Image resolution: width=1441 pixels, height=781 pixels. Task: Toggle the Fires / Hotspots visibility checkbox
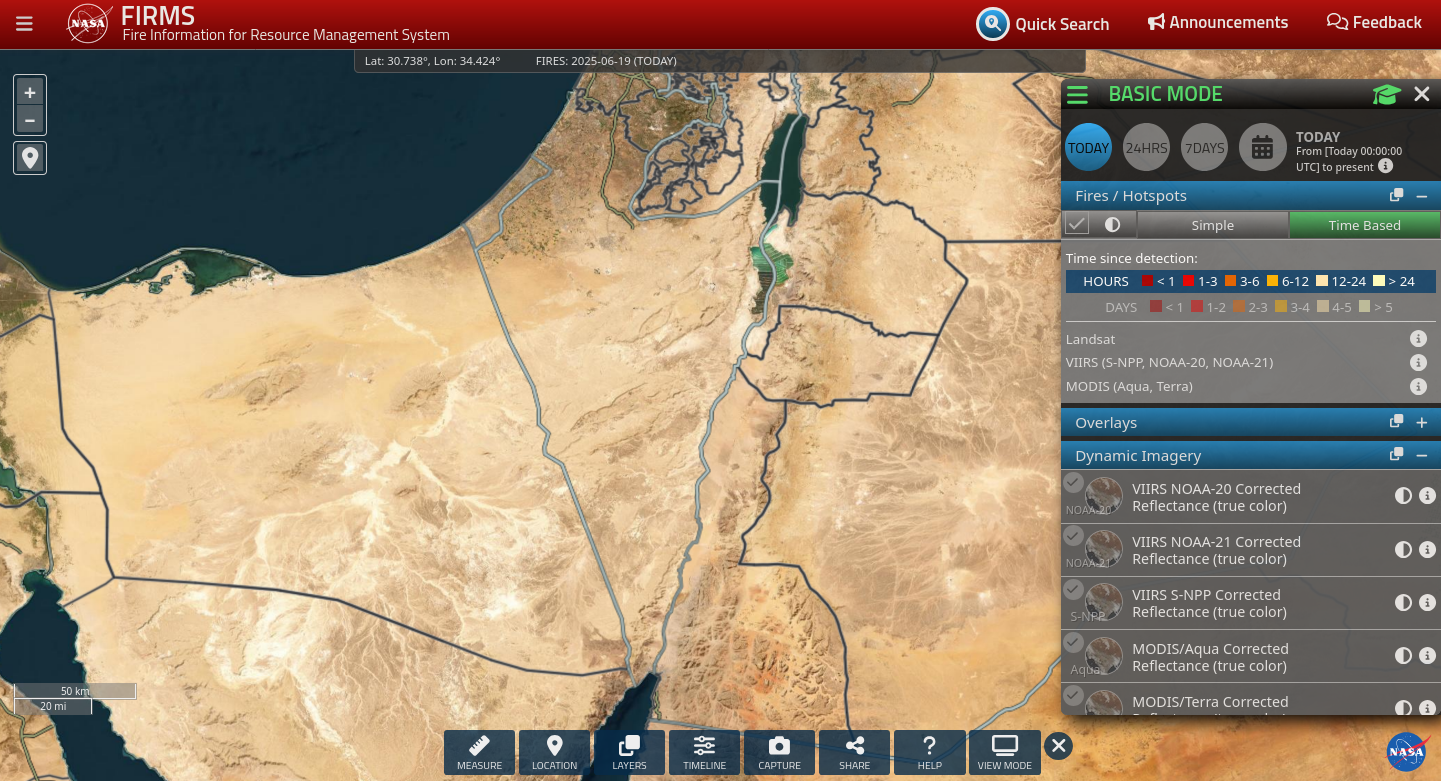1076,224
